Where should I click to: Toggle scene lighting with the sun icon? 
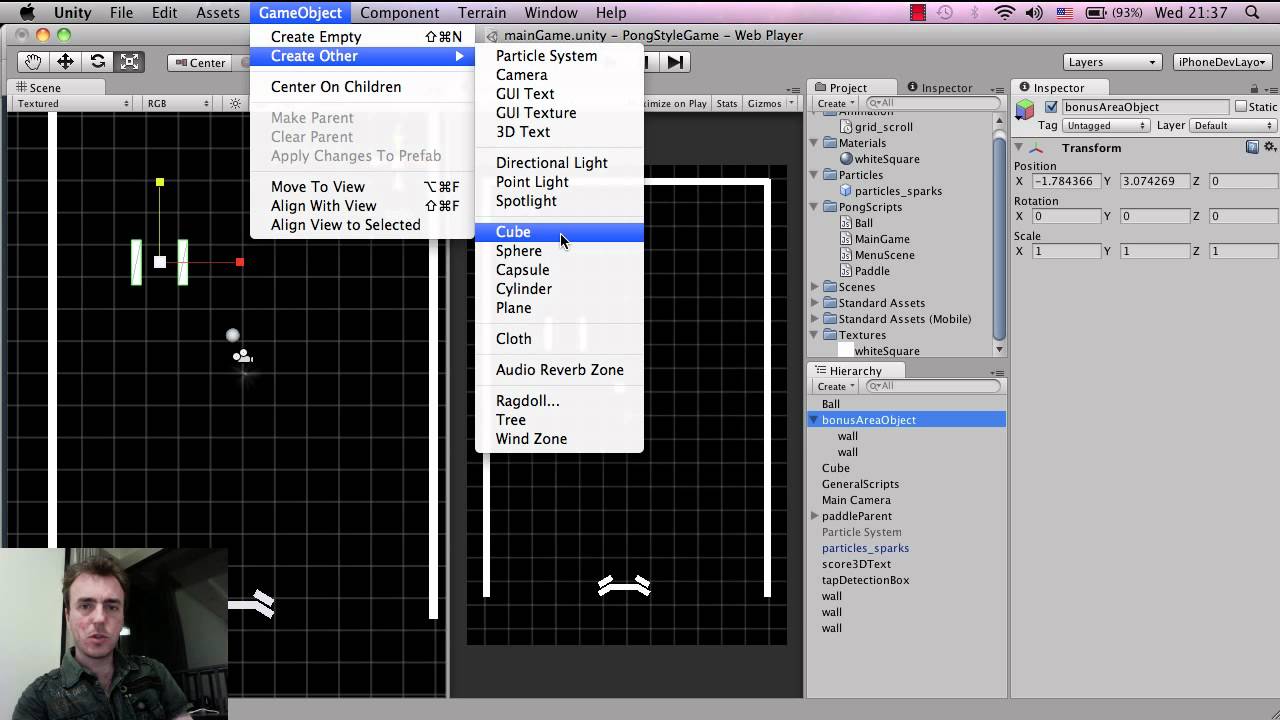(233, 103)
